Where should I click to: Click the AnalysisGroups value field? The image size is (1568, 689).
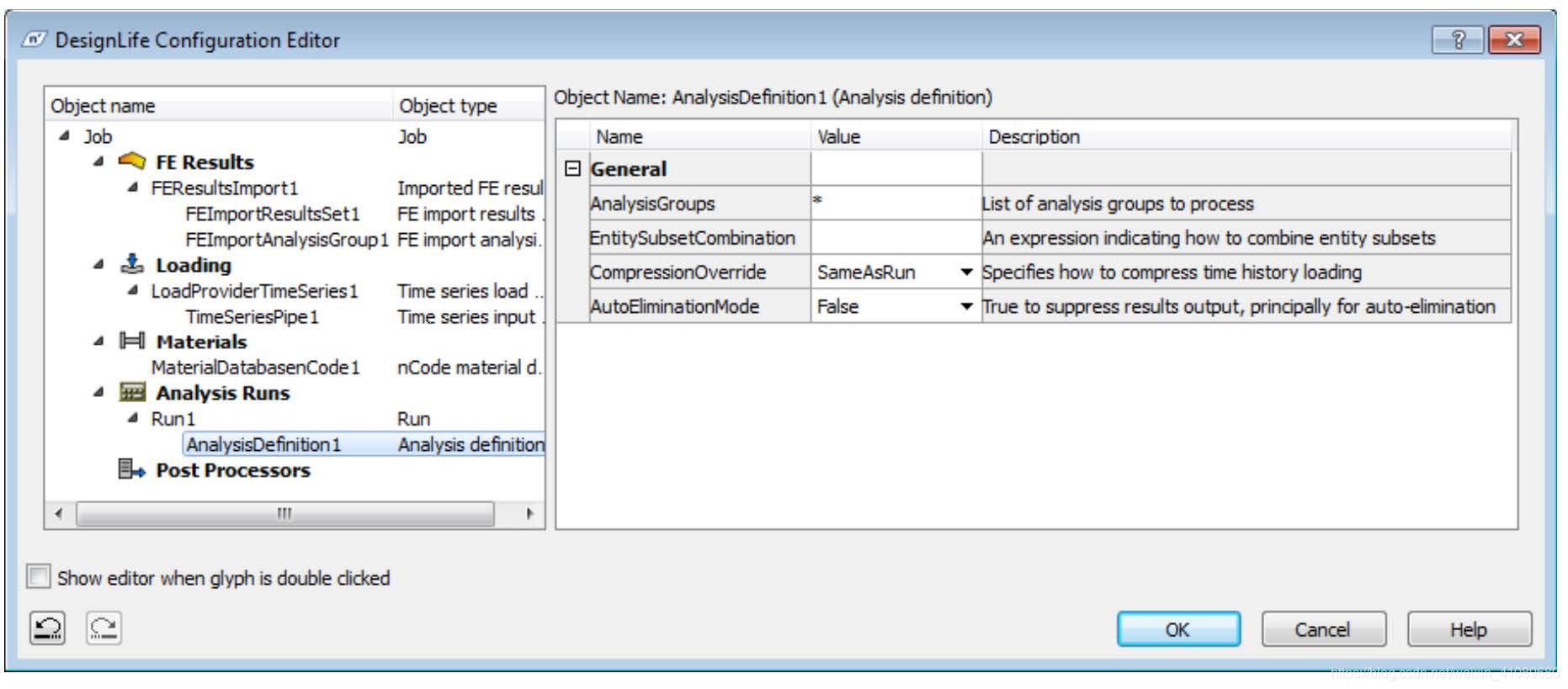point(896,203)
